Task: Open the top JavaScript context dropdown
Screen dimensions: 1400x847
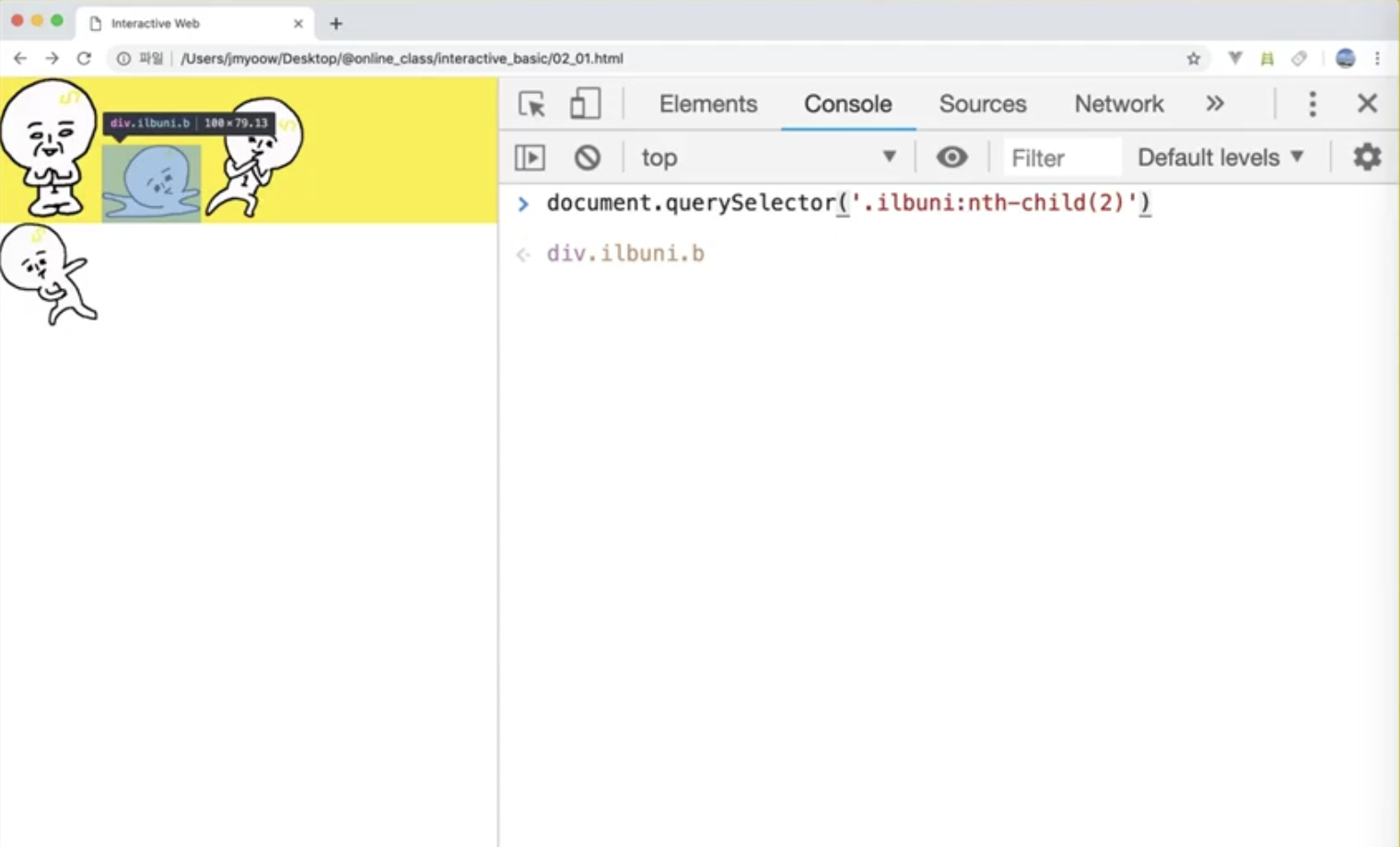Action: click(x=769, y=157)
